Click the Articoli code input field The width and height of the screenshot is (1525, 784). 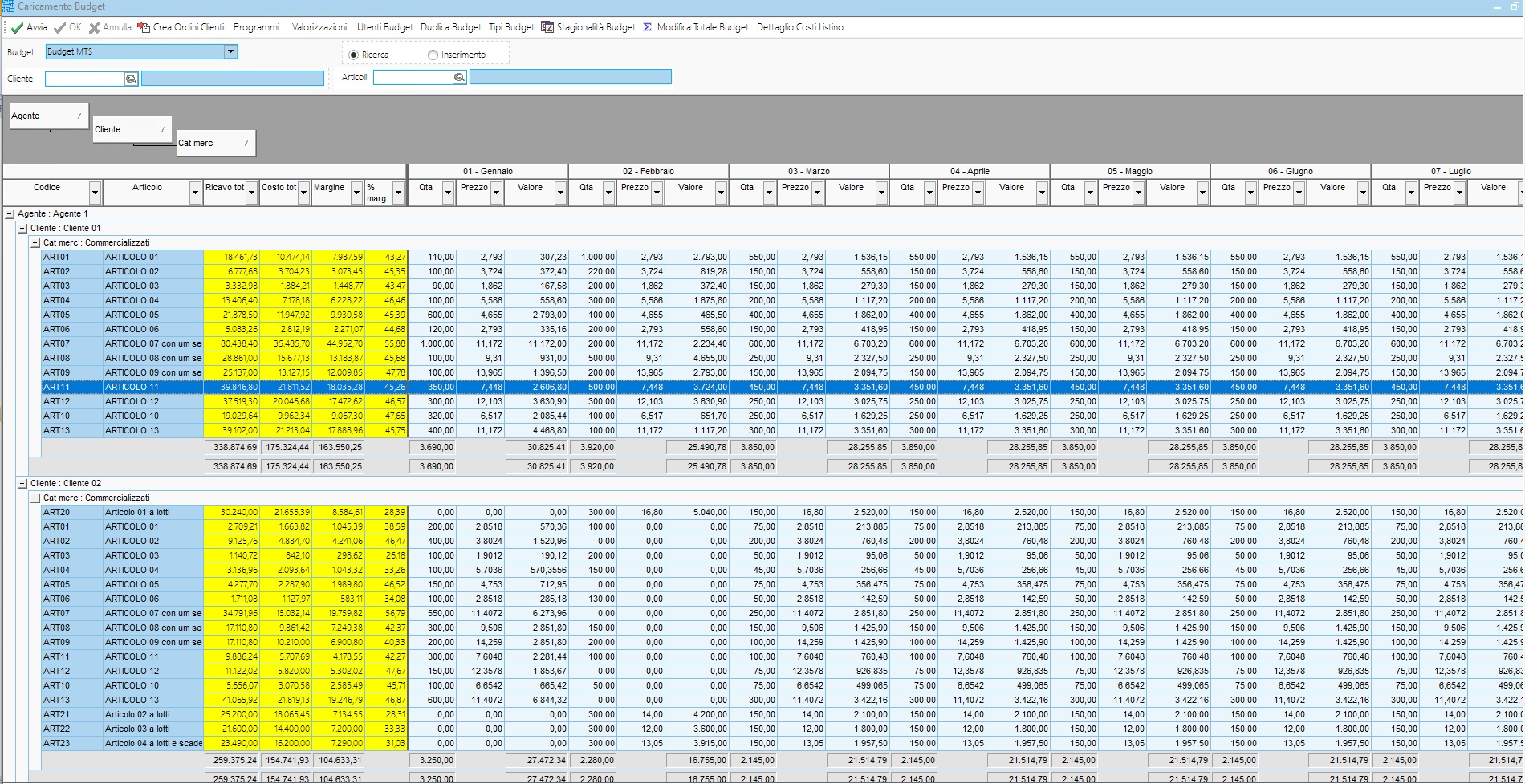[413, 77]
